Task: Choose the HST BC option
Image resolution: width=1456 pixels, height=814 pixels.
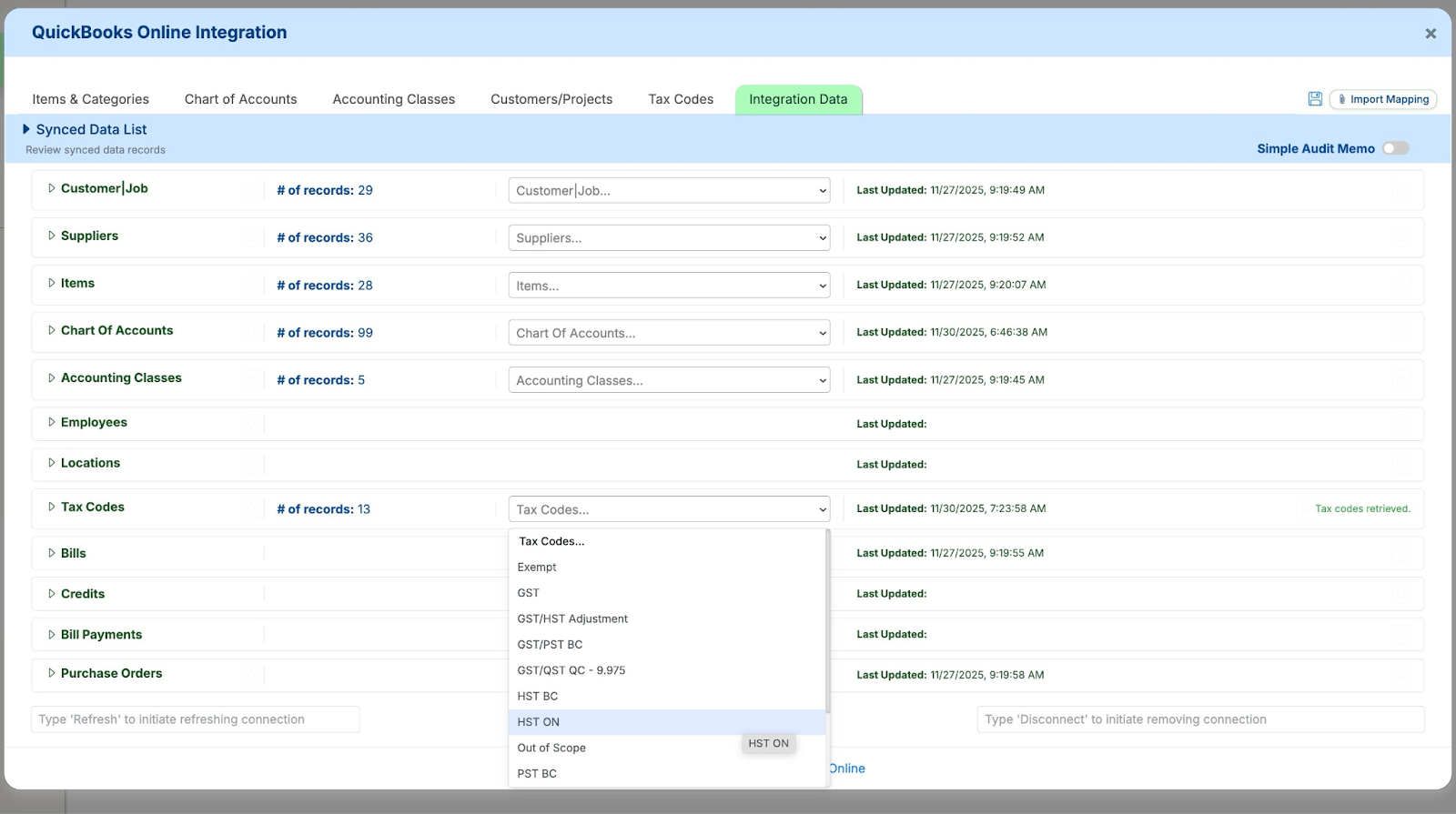Action: [667, 696]
